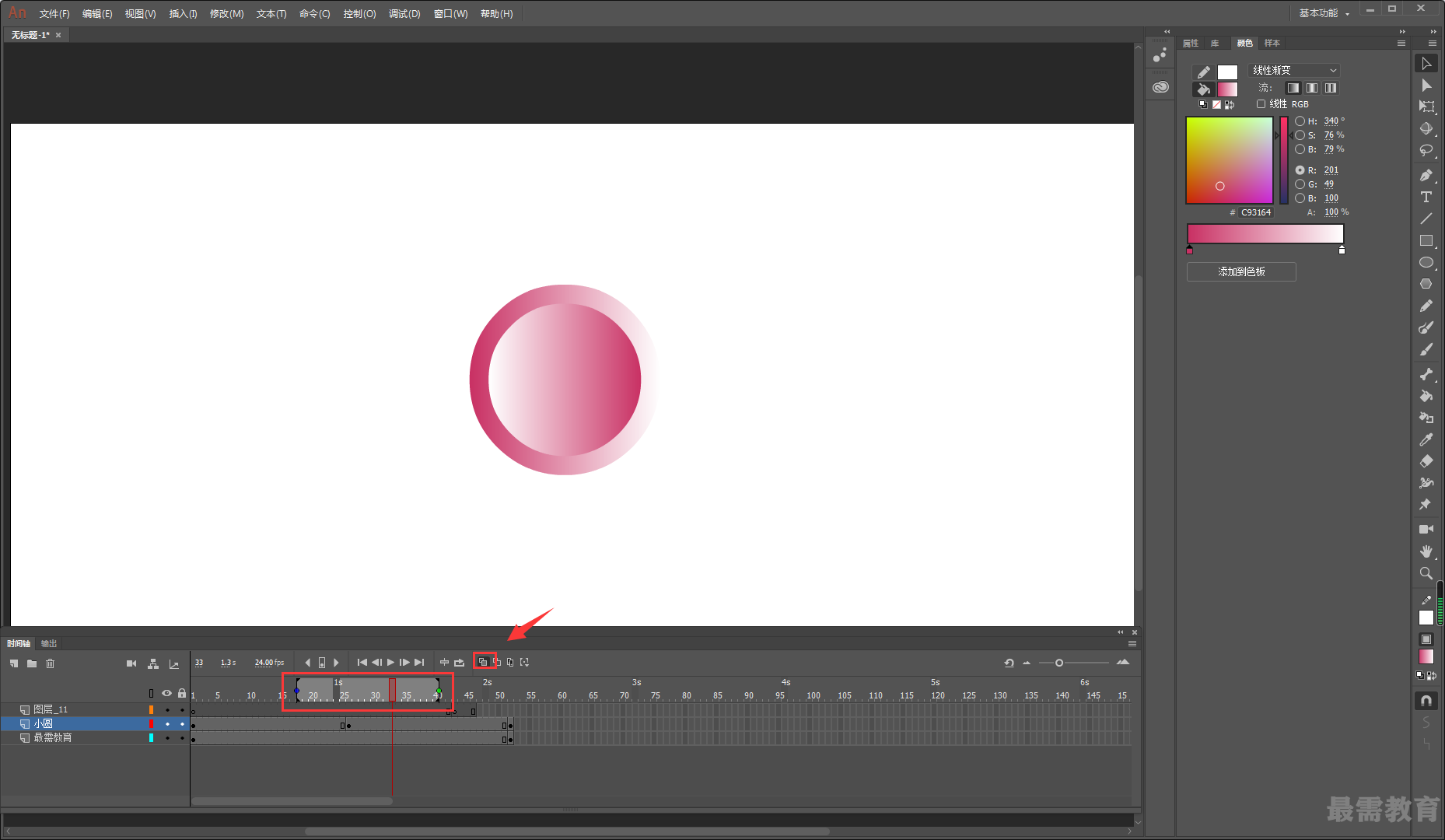Select the Selection (arrow) tool
The height and width of the screenshot is (840, 1445).
click(x=1426, y=63)
